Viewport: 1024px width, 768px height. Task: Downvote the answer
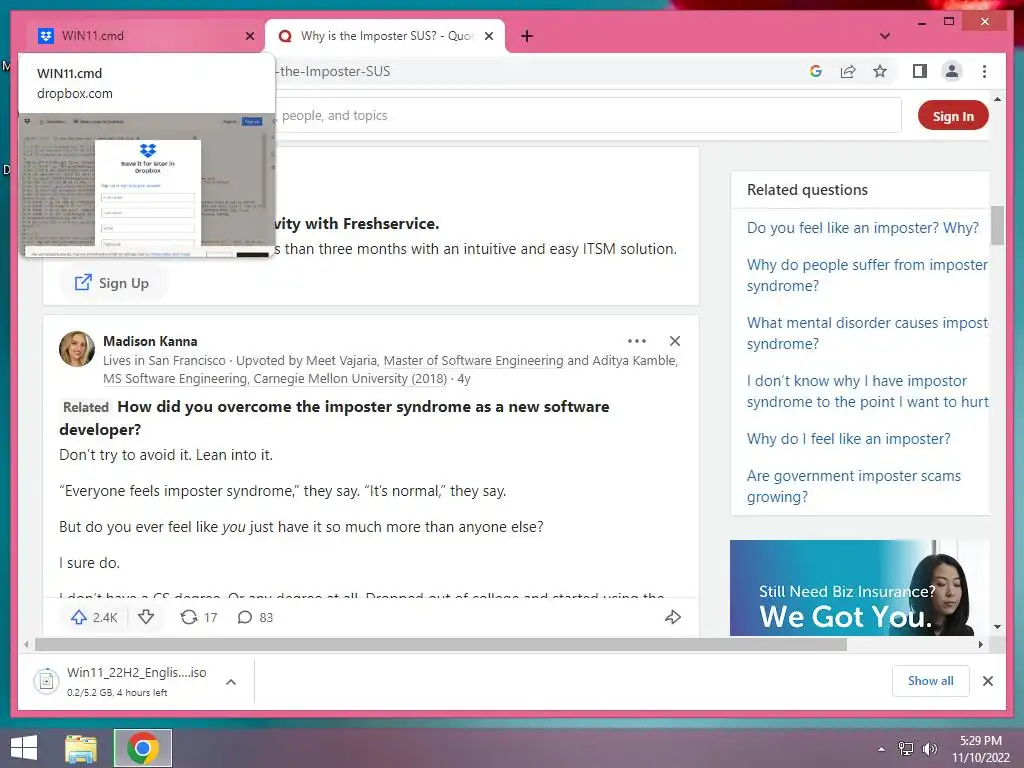tap(146, 617)
